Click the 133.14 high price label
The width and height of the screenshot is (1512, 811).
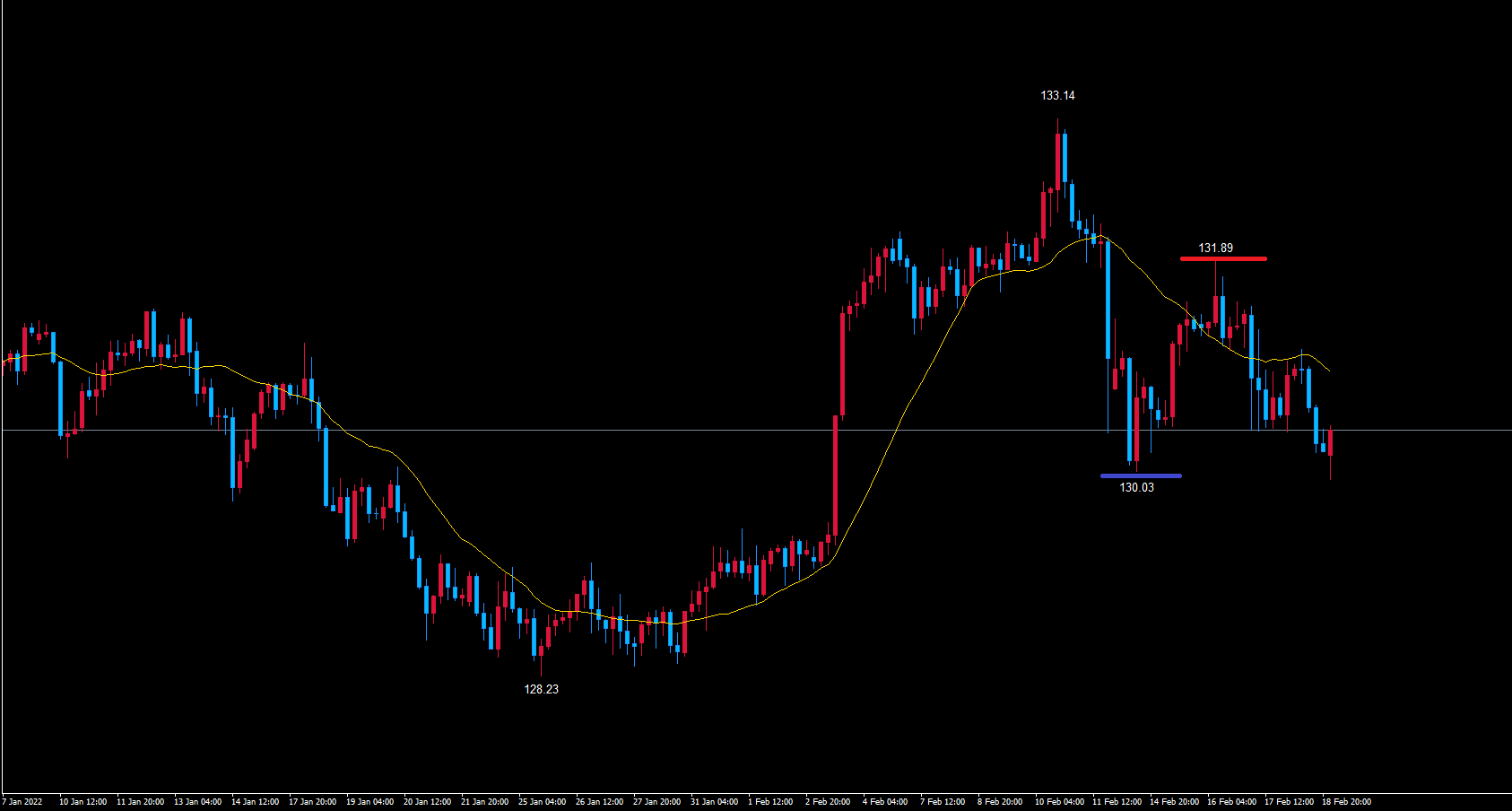click(1057, 95)
